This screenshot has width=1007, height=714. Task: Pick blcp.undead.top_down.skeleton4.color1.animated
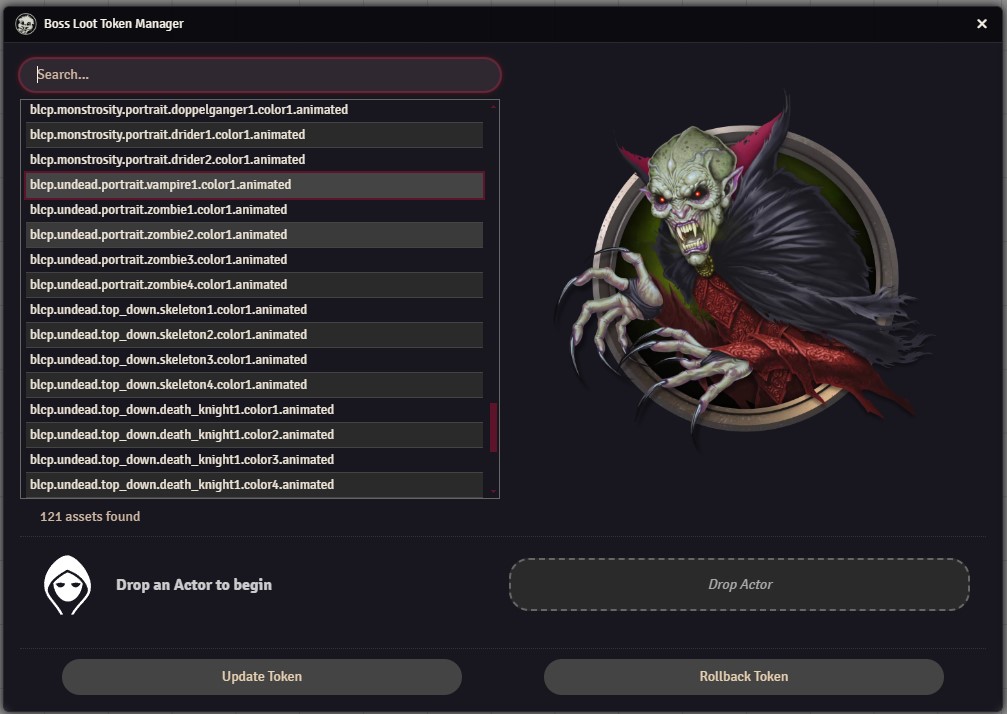[x=254, y=385]
